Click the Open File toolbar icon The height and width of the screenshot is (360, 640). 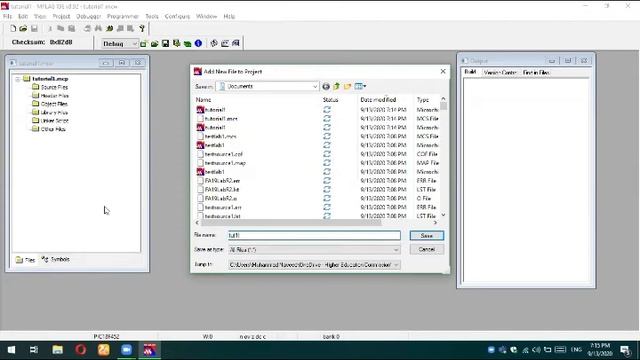[23, 29]
